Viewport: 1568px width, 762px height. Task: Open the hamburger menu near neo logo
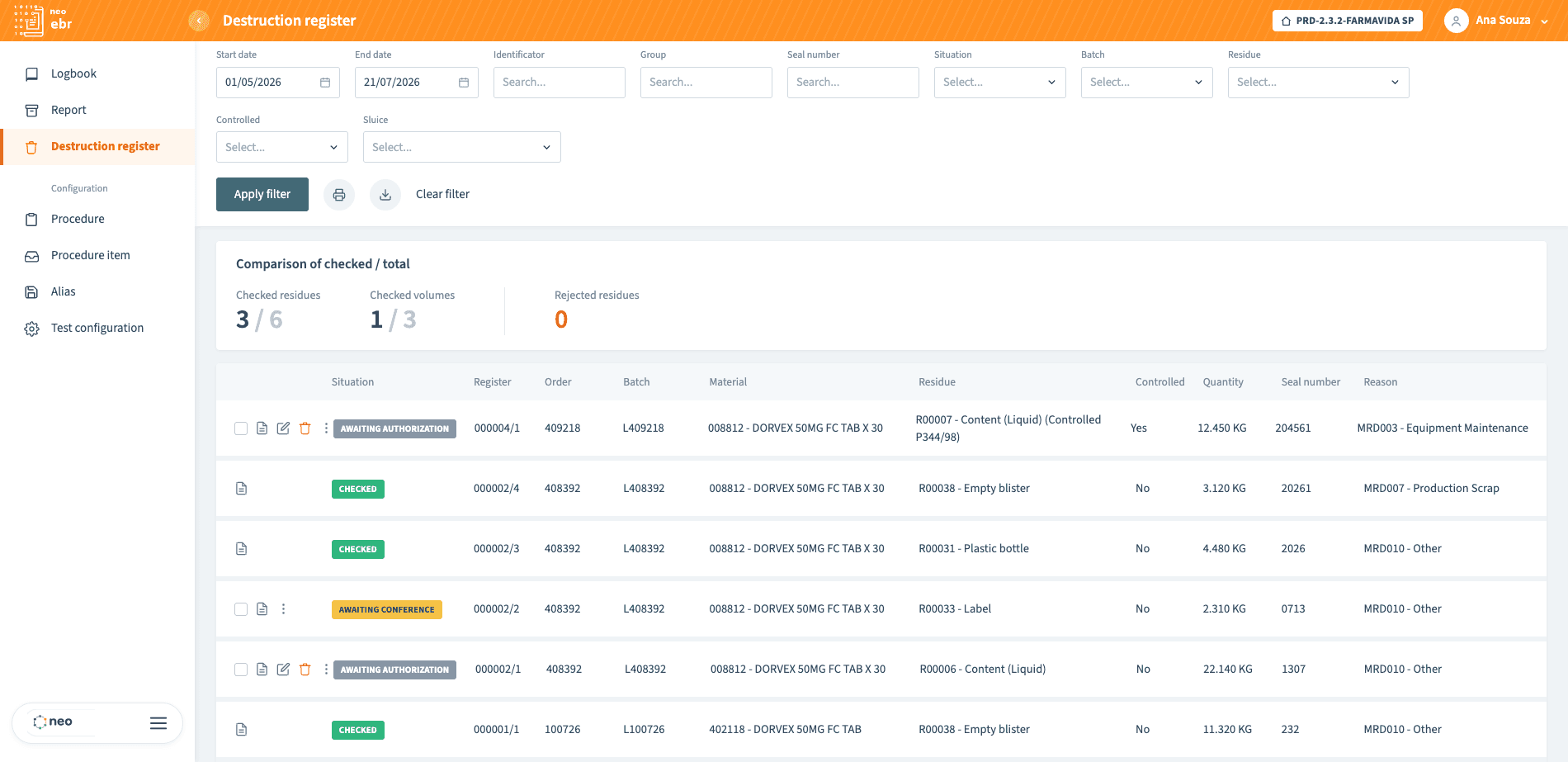coord(158,723)
